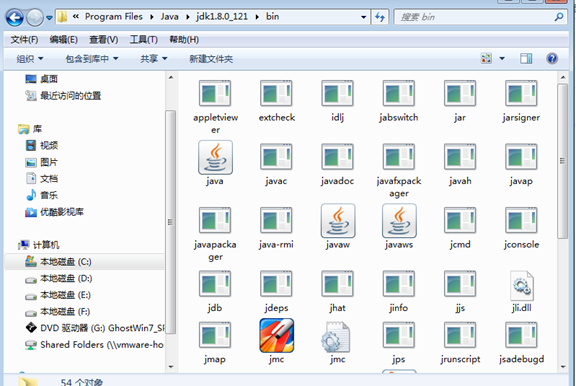The image size is (576, 386).
Task: Select the jar executable icon
Action: [460, 94]
